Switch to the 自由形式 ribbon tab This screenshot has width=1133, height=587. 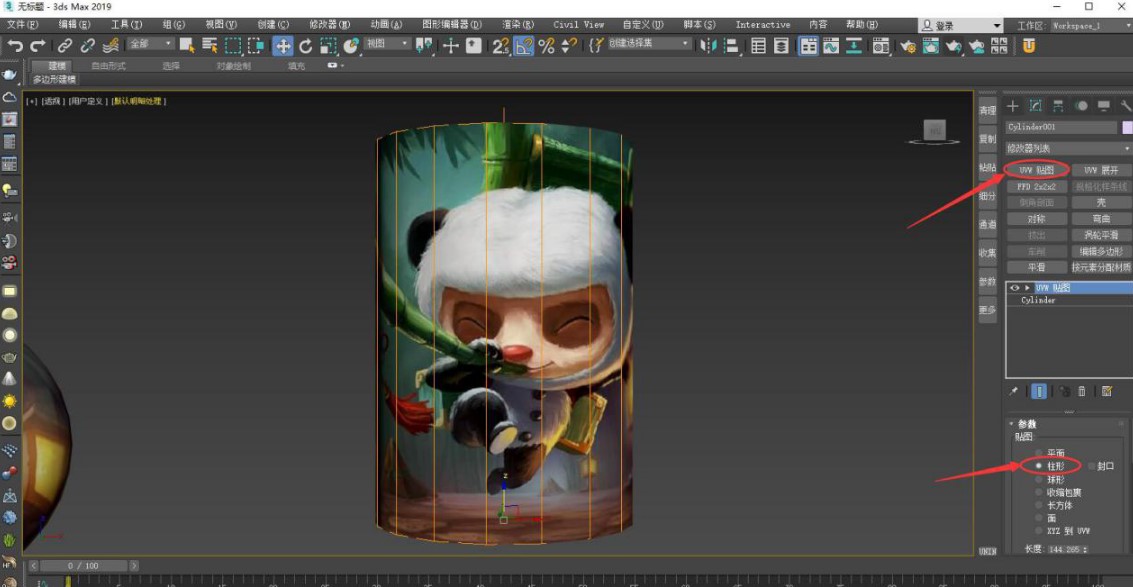108,66
